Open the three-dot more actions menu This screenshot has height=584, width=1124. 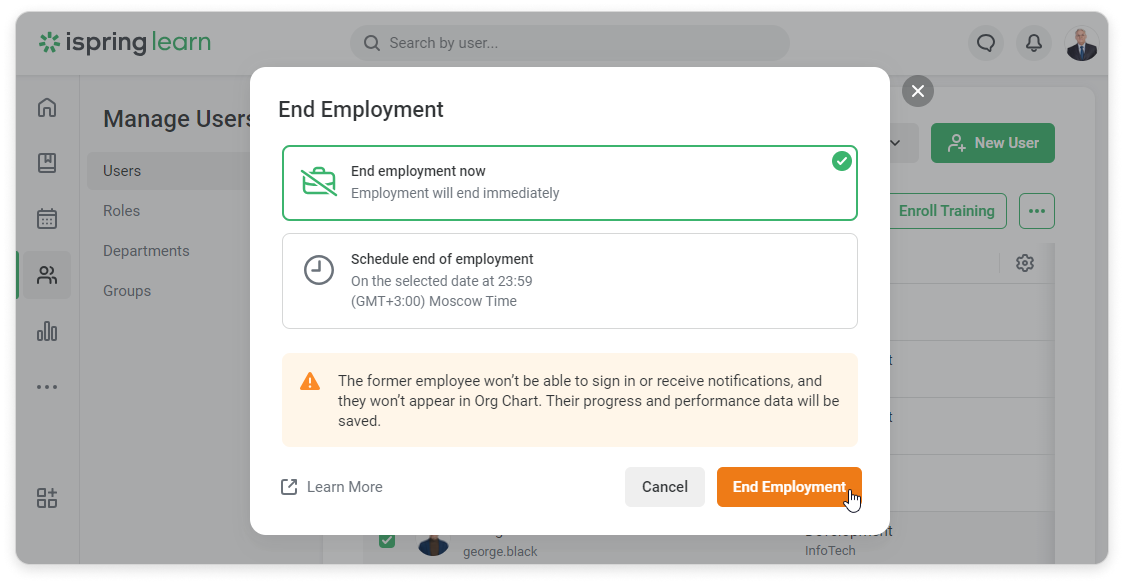(x=1036, y=211)
